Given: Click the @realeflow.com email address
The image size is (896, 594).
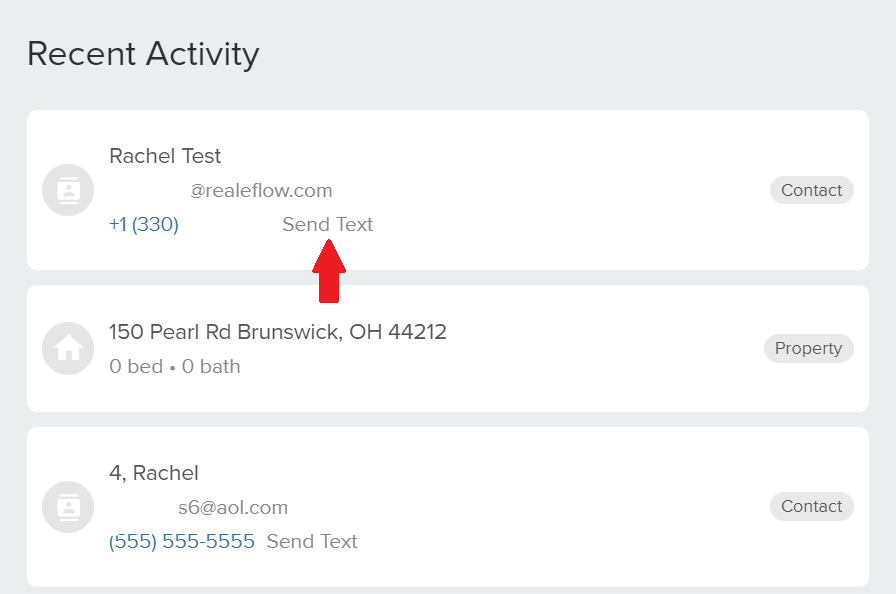Looking at the screenshot, I should (261, 190).
